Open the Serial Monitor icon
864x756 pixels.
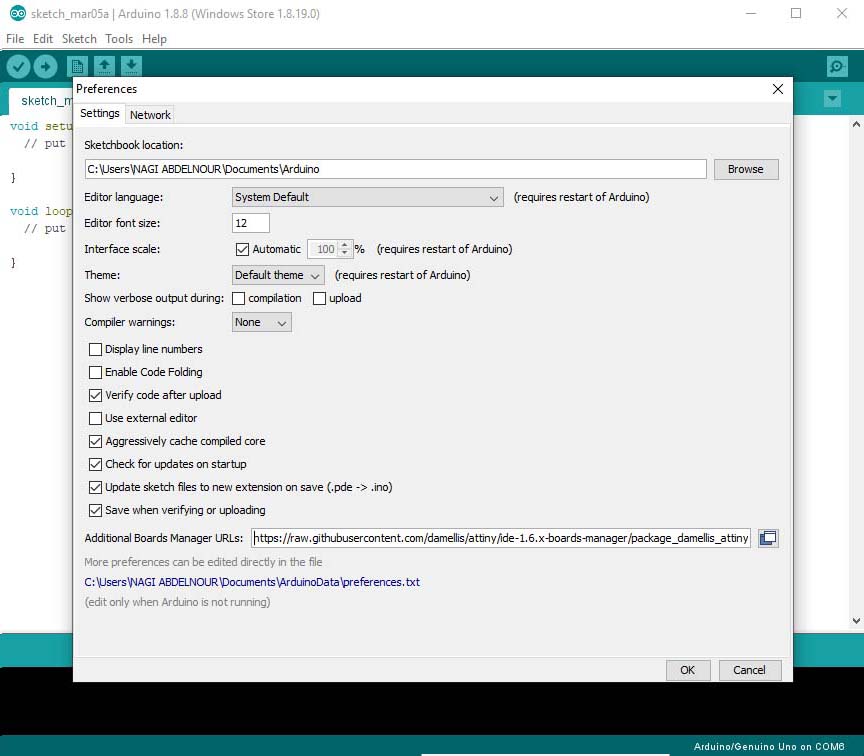tap(837, 67)
